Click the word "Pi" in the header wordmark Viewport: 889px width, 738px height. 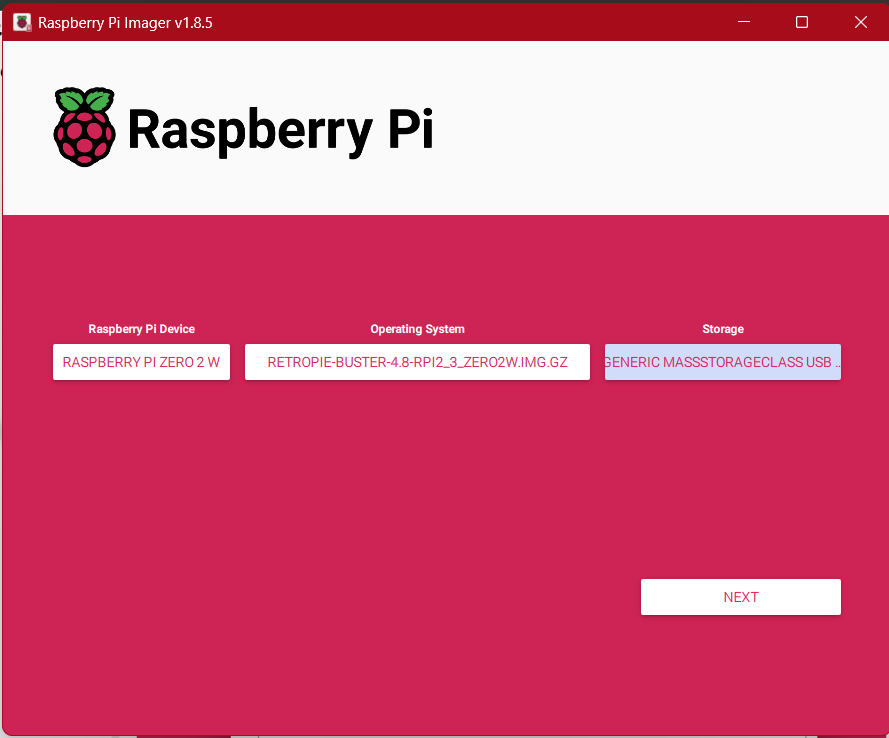point(410,128)
